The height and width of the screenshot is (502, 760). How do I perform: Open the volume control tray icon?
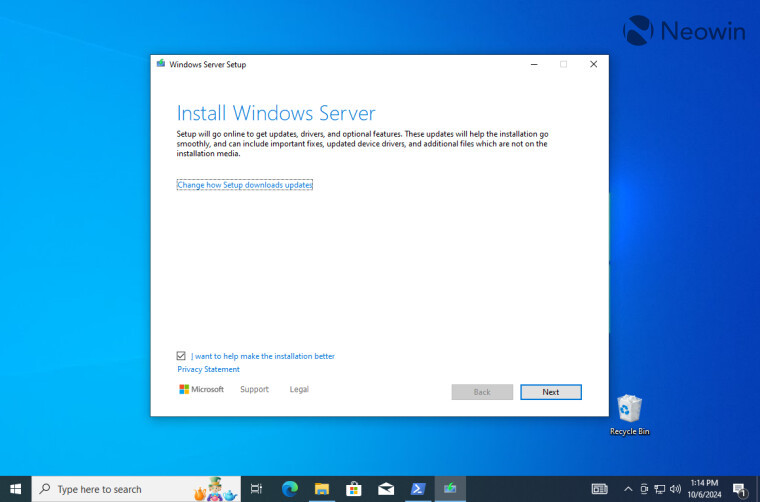[675, 489]
